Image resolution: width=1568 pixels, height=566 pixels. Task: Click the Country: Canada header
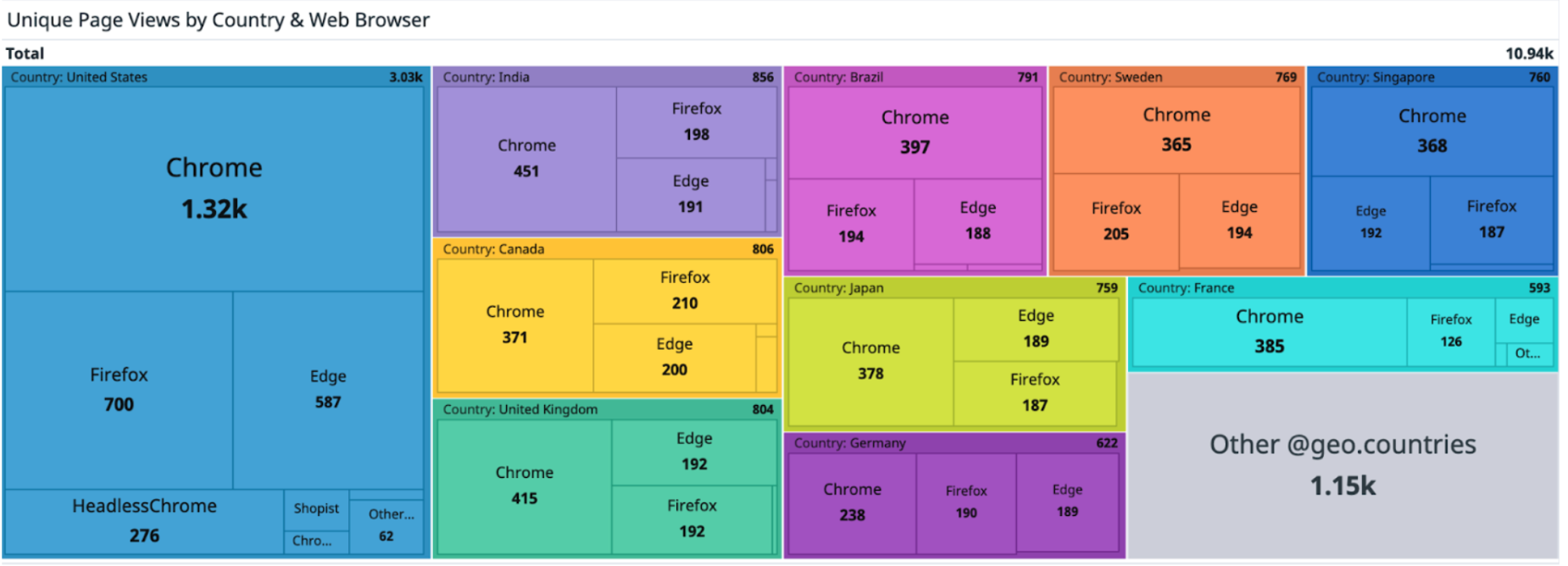[x=606, y=249]
